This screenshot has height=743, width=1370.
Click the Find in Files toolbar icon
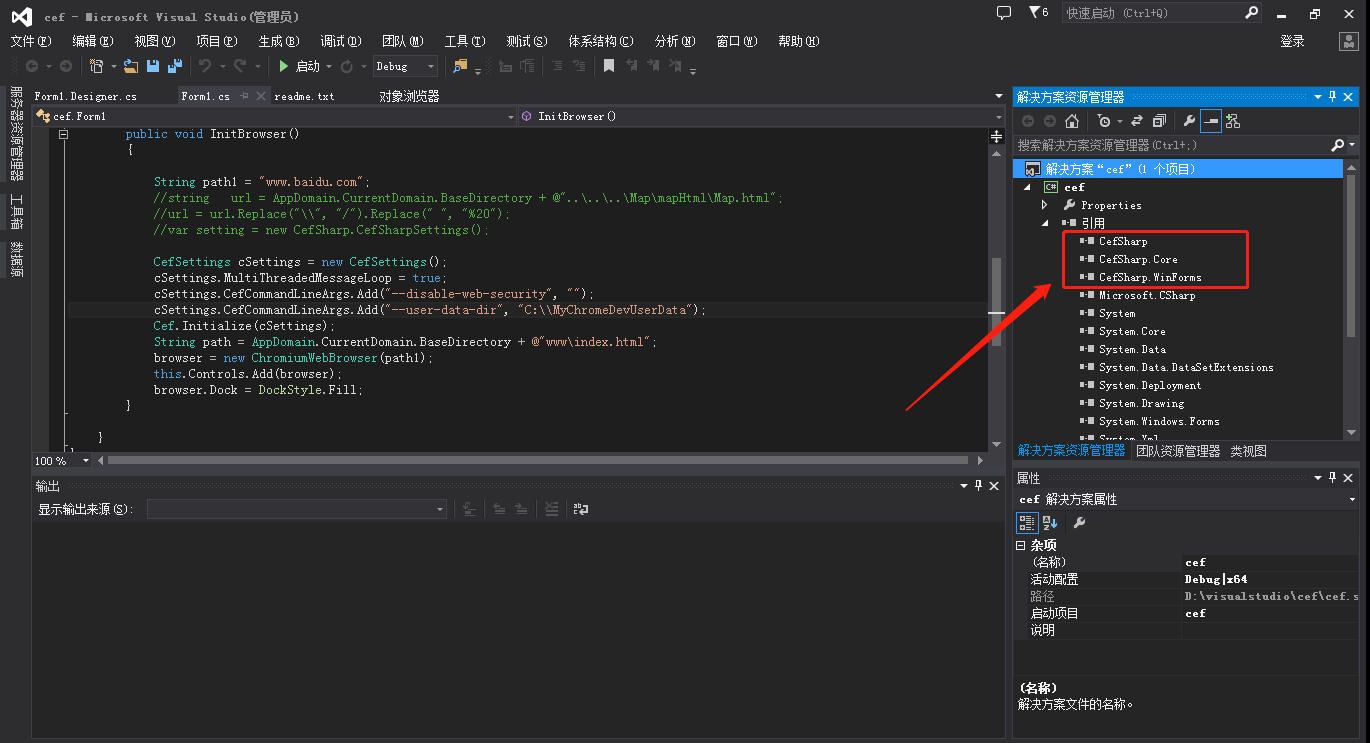[460, 66]
